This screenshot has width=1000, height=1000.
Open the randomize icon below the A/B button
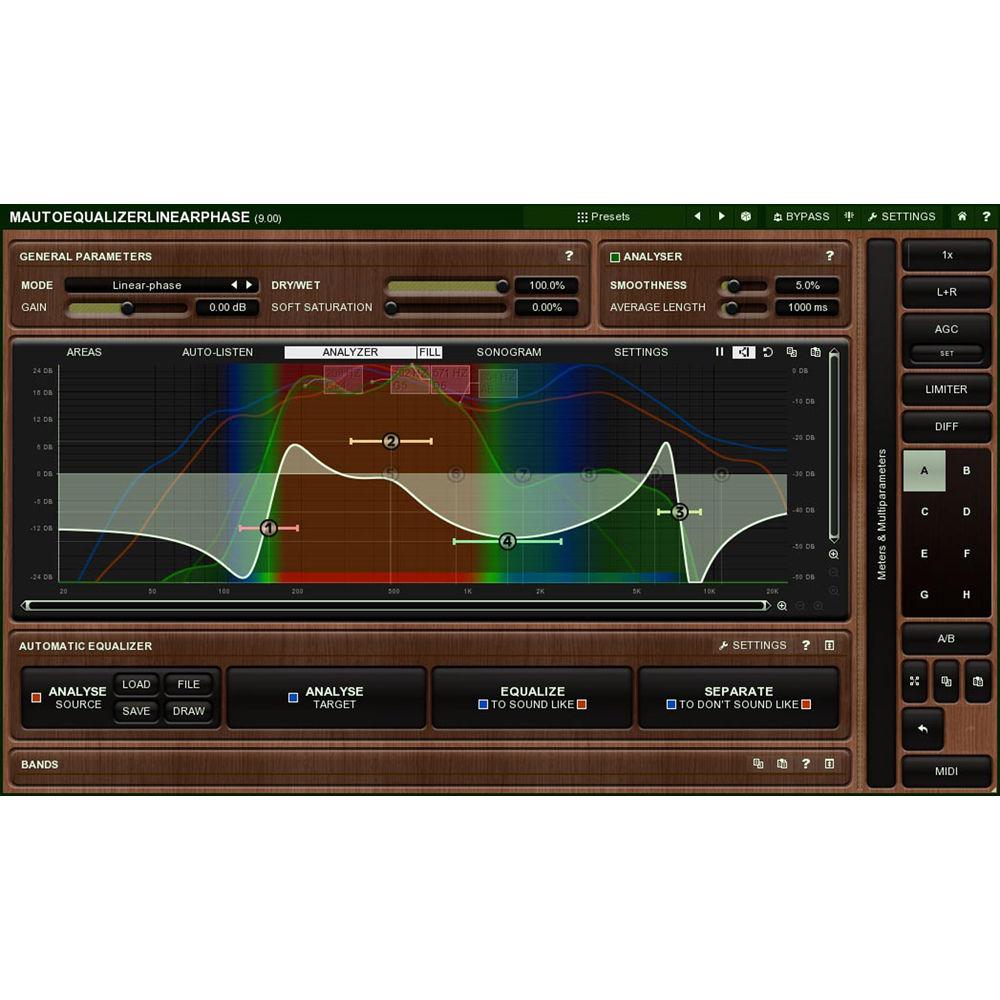pyautogui.click(x=914, y=681)
